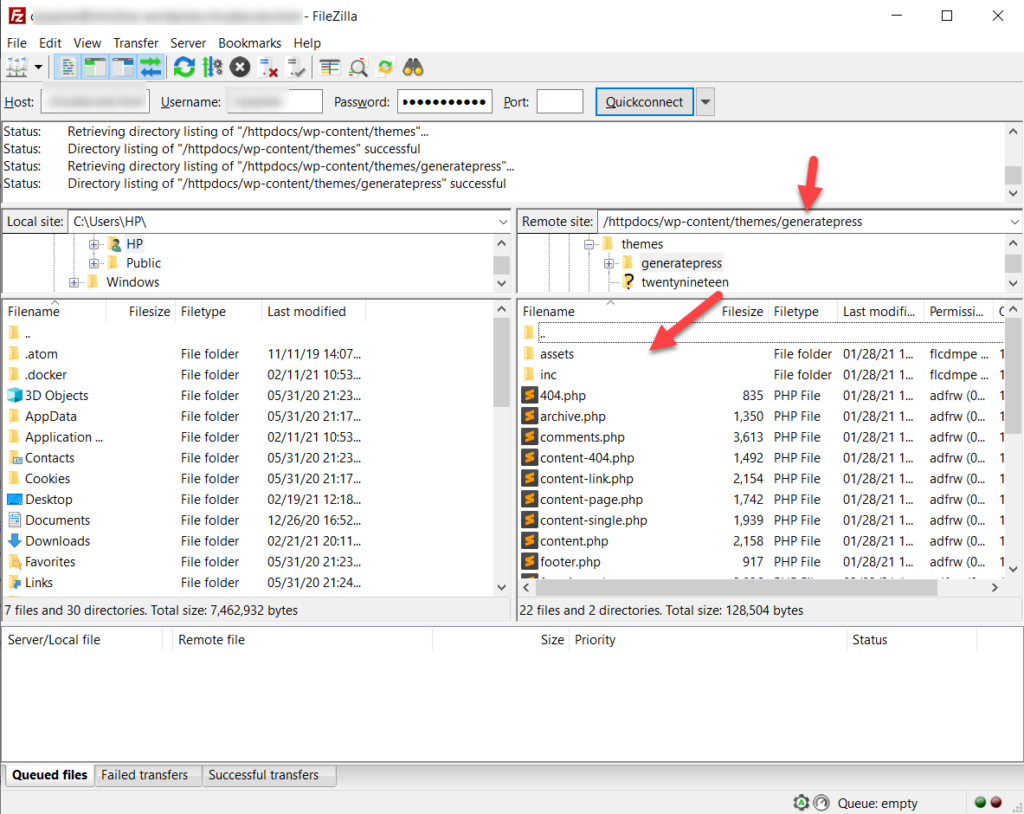Select the 3D Objects folder icon

click(x=14, y=395)
